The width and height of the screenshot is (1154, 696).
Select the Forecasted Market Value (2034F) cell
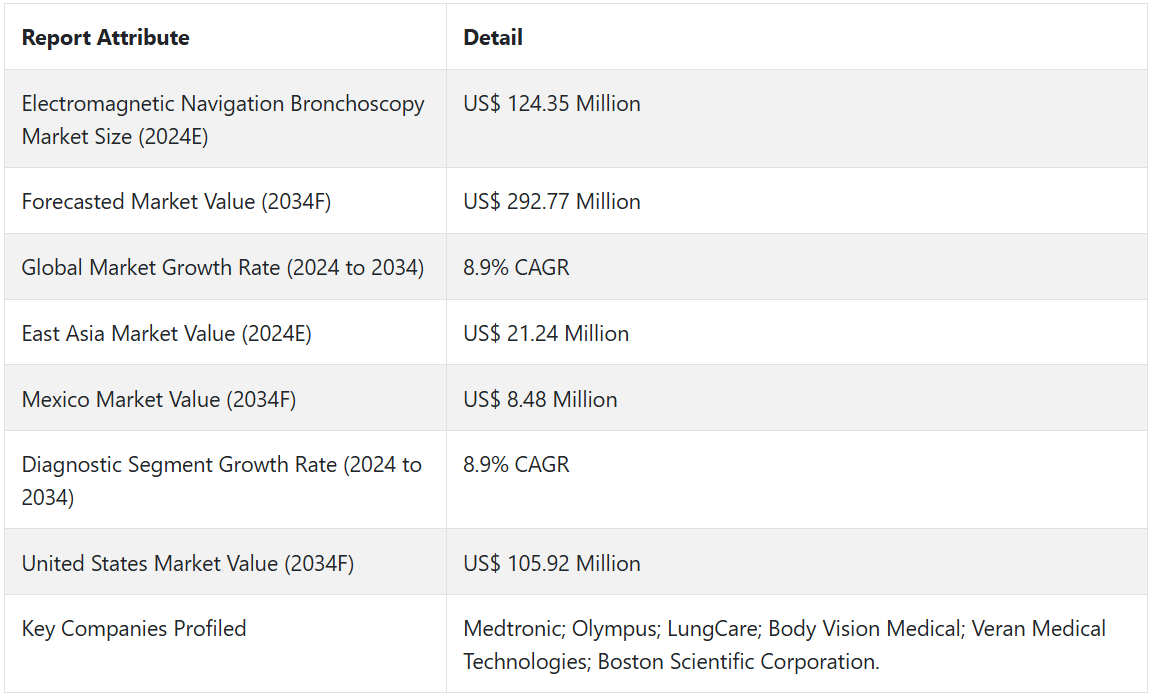click(176, 202)
